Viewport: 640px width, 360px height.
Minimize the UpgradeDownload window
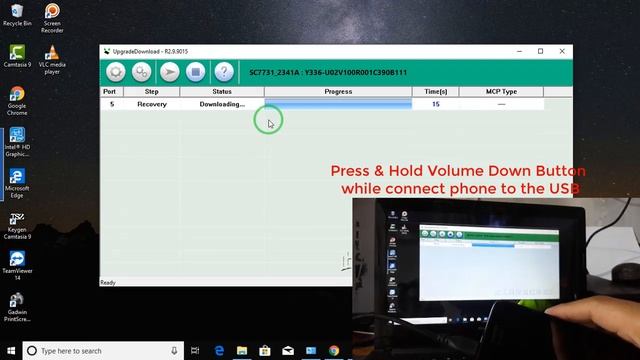[519, 51]
